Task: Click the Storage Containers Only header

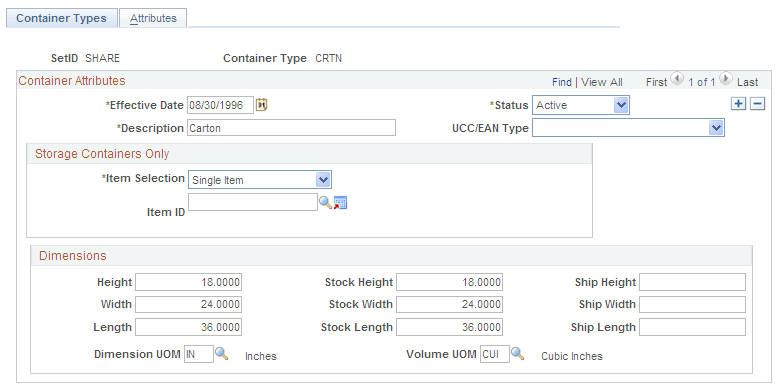Action: [102, 154]
